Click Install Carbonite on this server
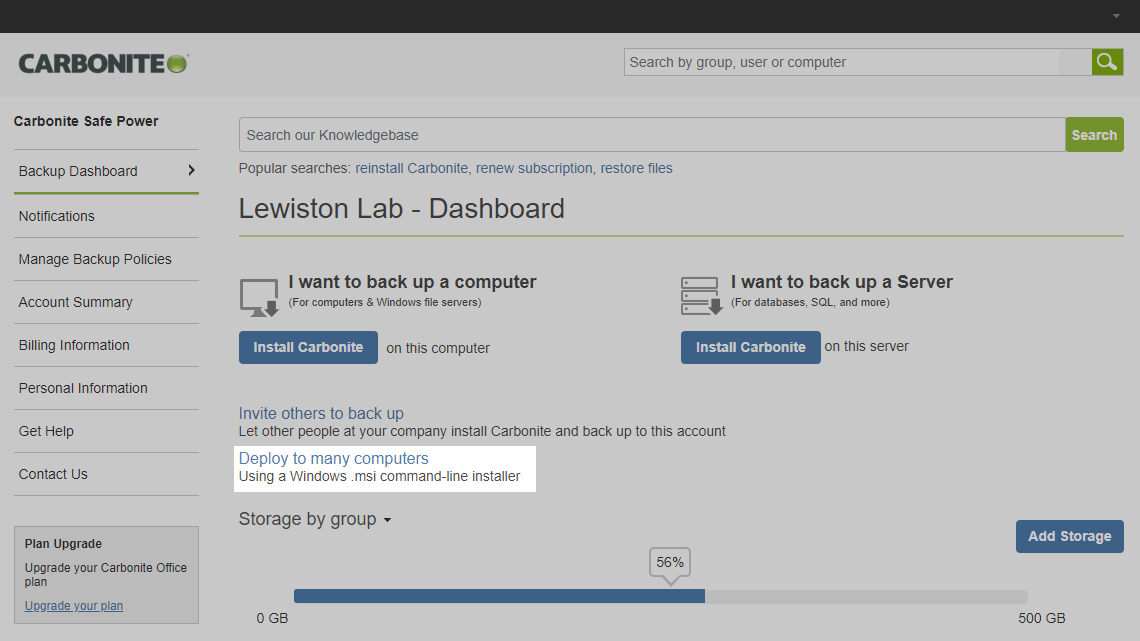Screen dimensions: 1140x641 tap(750, 347)
